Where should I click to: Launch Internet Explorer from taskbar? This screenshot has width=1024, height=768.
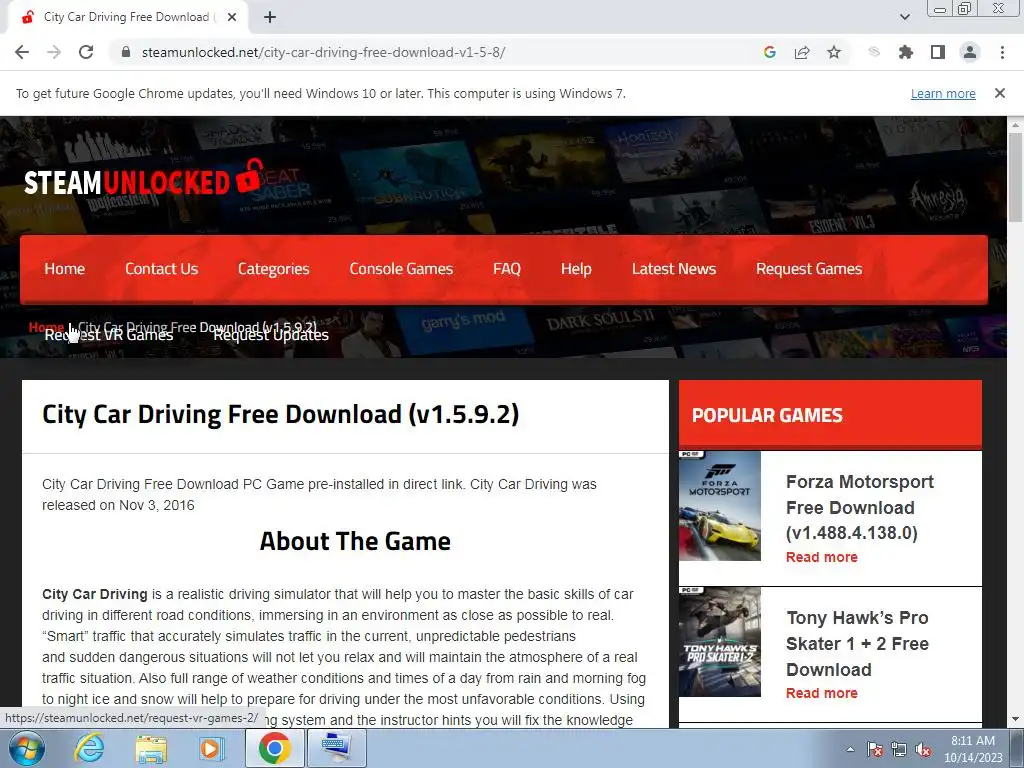(x=89, y=748)
